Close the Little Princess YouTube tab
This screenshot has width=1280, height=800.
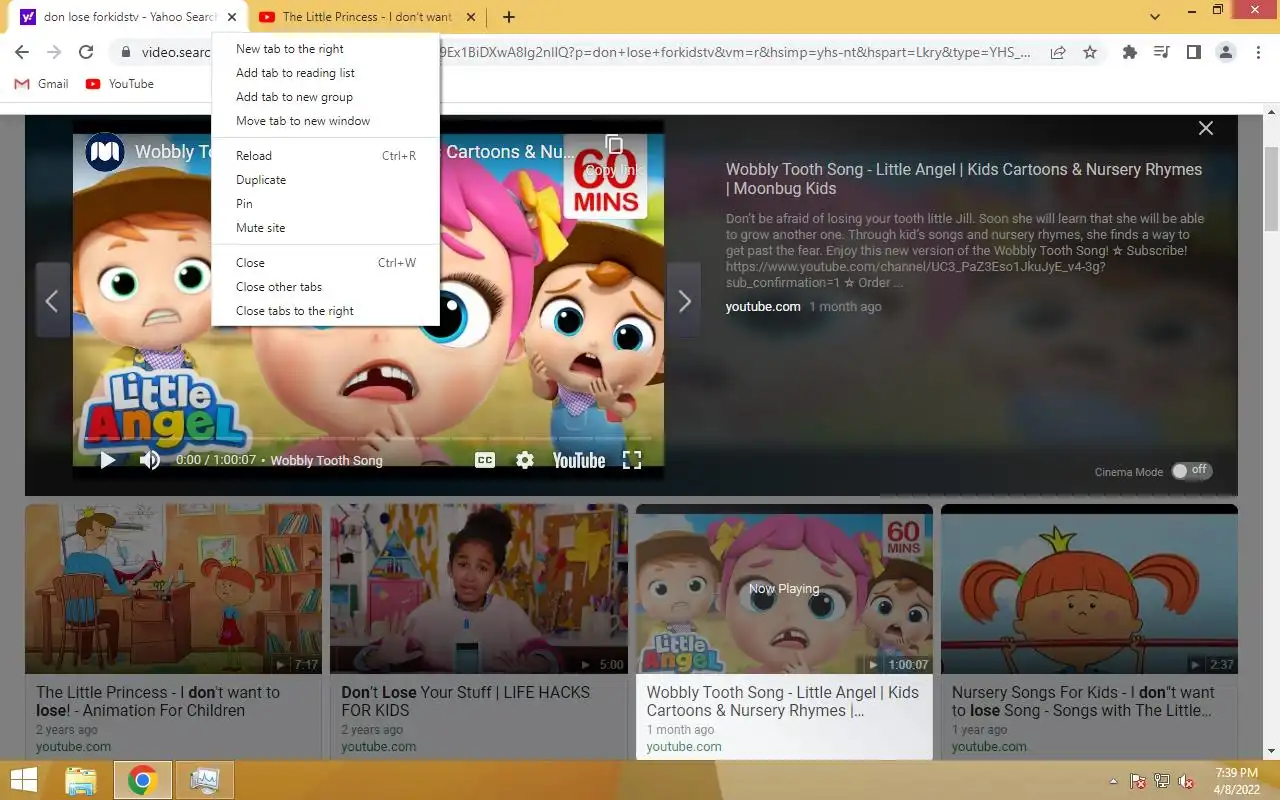(x=470, y=17)
